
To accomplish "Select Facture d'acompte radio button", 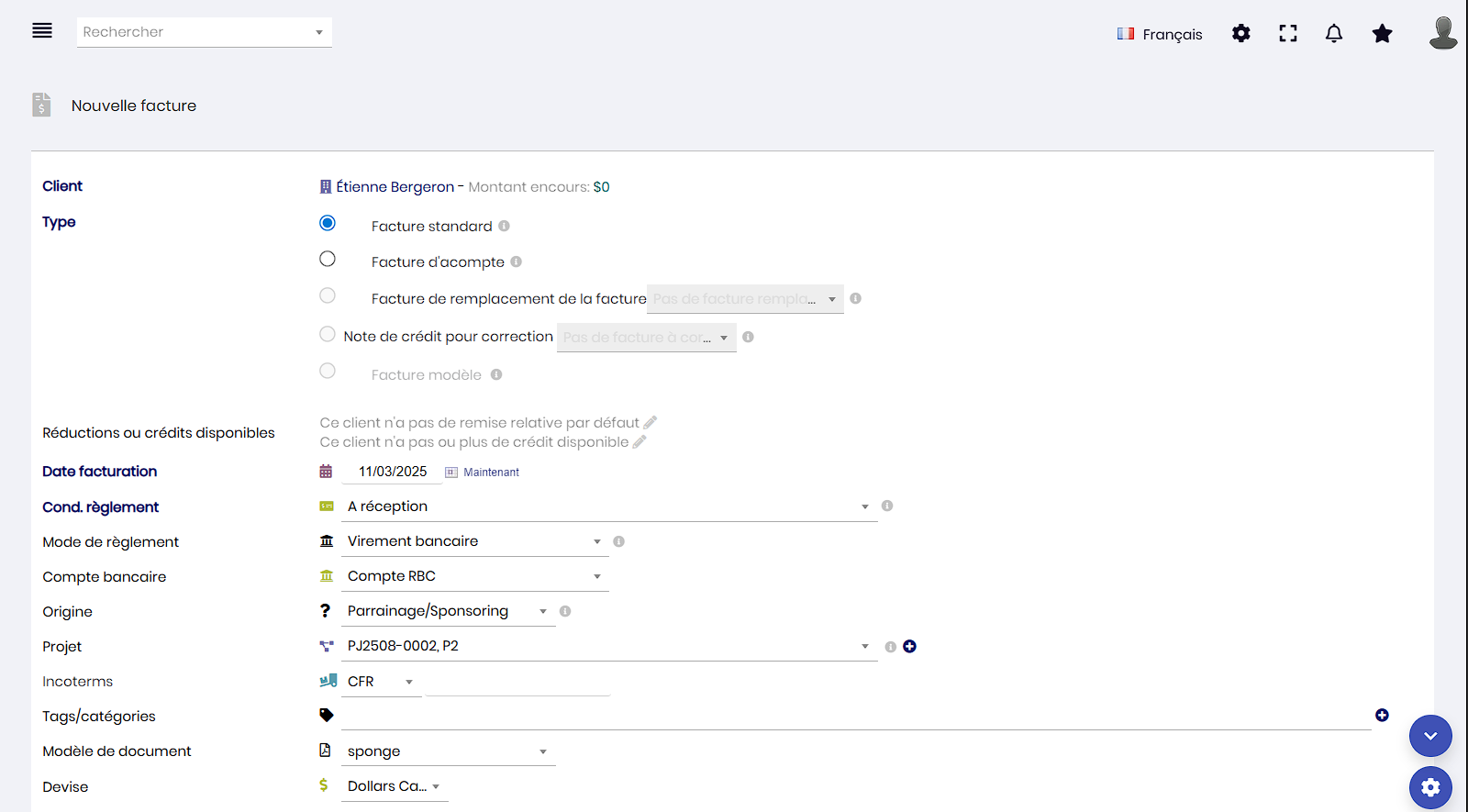I will 328,260.
